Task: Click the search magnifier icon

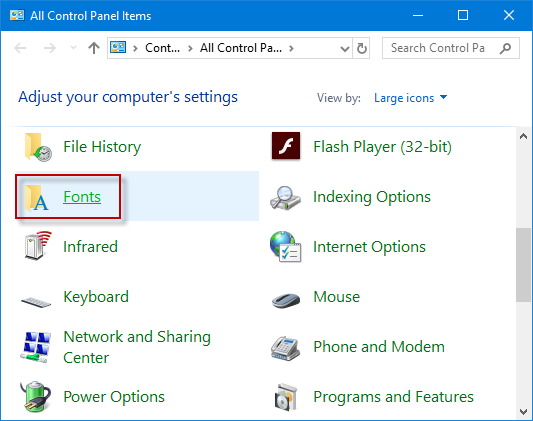Action: tap(505, 48)
